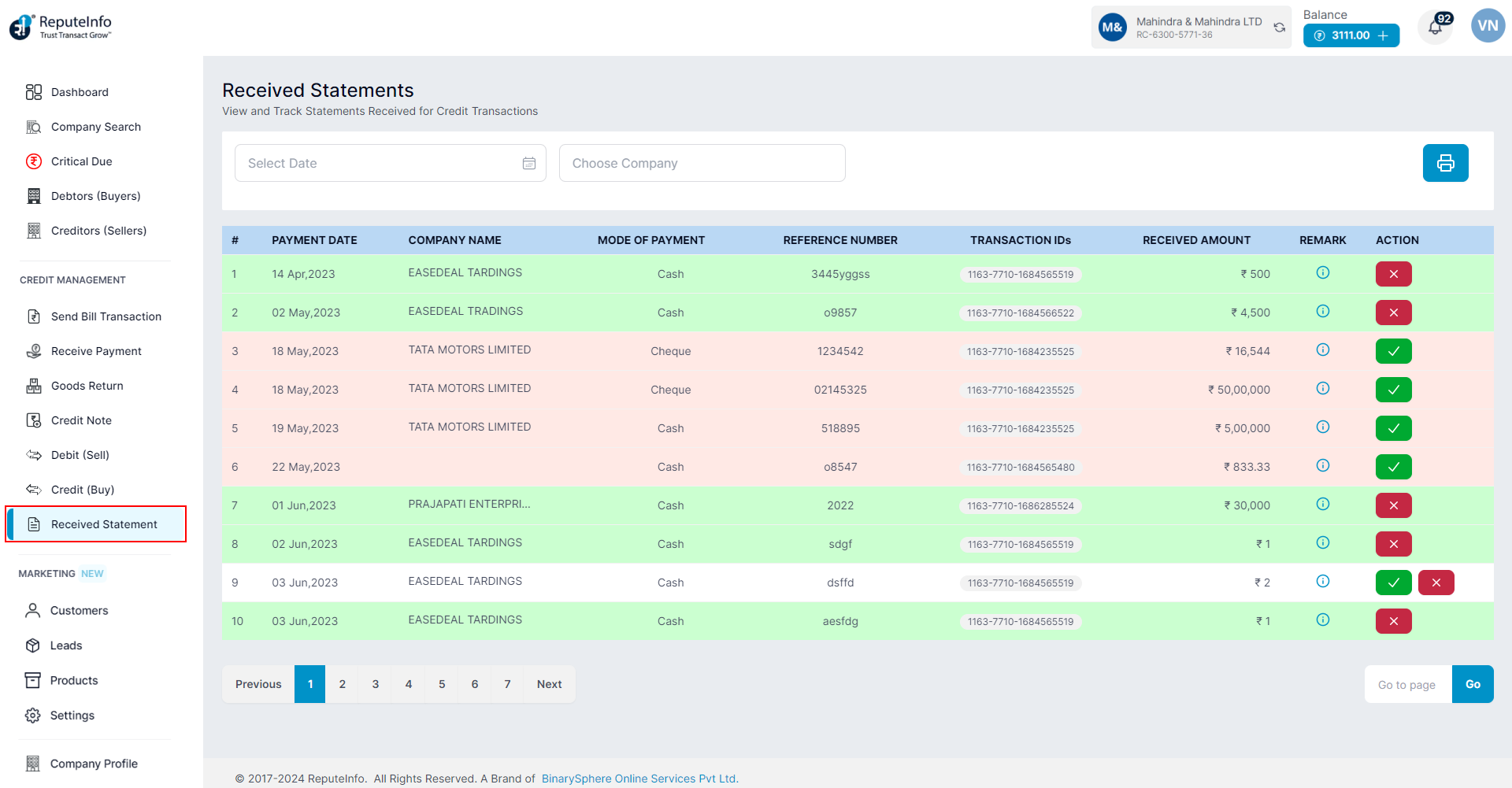Click transaction ID badge 1163-7710-1686285524
This screenshot has width=1512, height=788.
tap(1020, 506)
